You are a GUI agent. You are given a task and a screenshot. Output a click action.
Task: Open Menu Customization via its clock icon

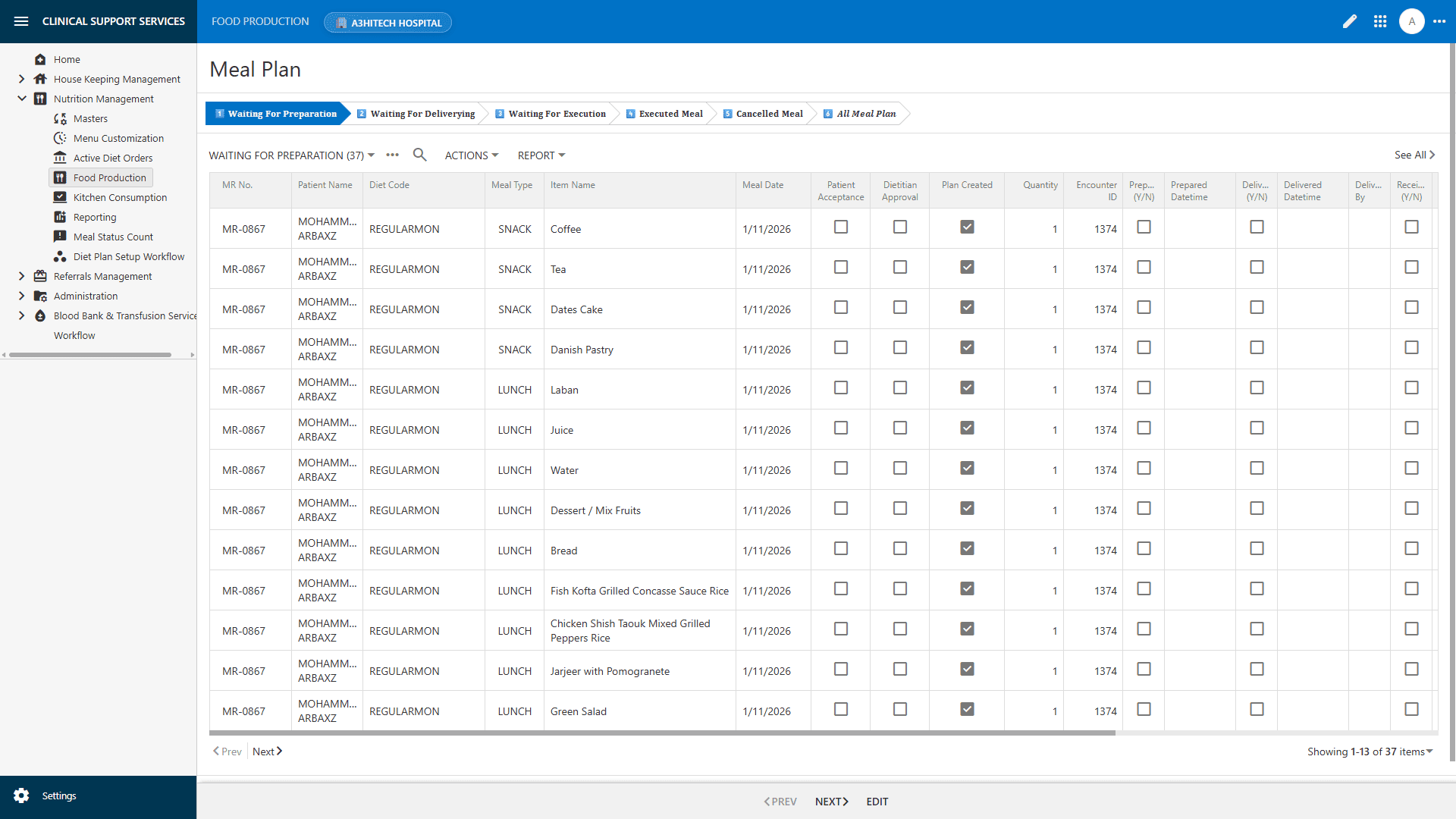click(x=60, y=138)
